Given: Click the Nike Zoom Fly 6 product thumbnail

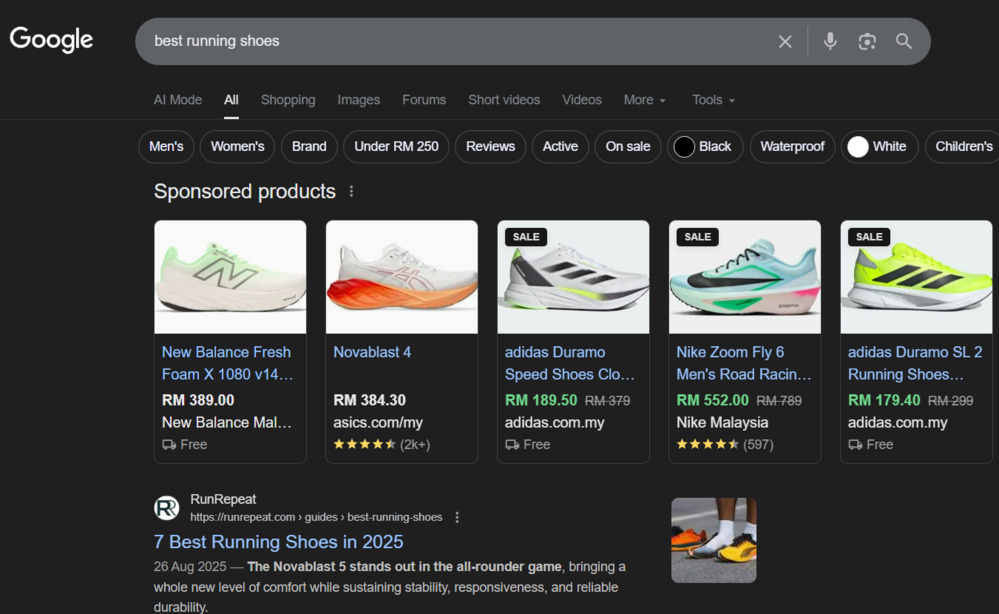Looking at the screenshot, I should (744, 277).
